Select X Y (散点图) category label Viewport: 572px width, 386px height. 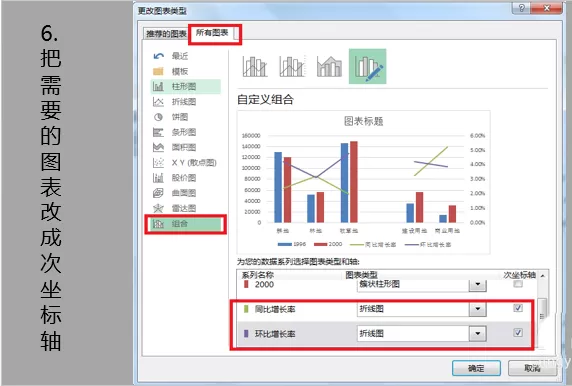194,163
